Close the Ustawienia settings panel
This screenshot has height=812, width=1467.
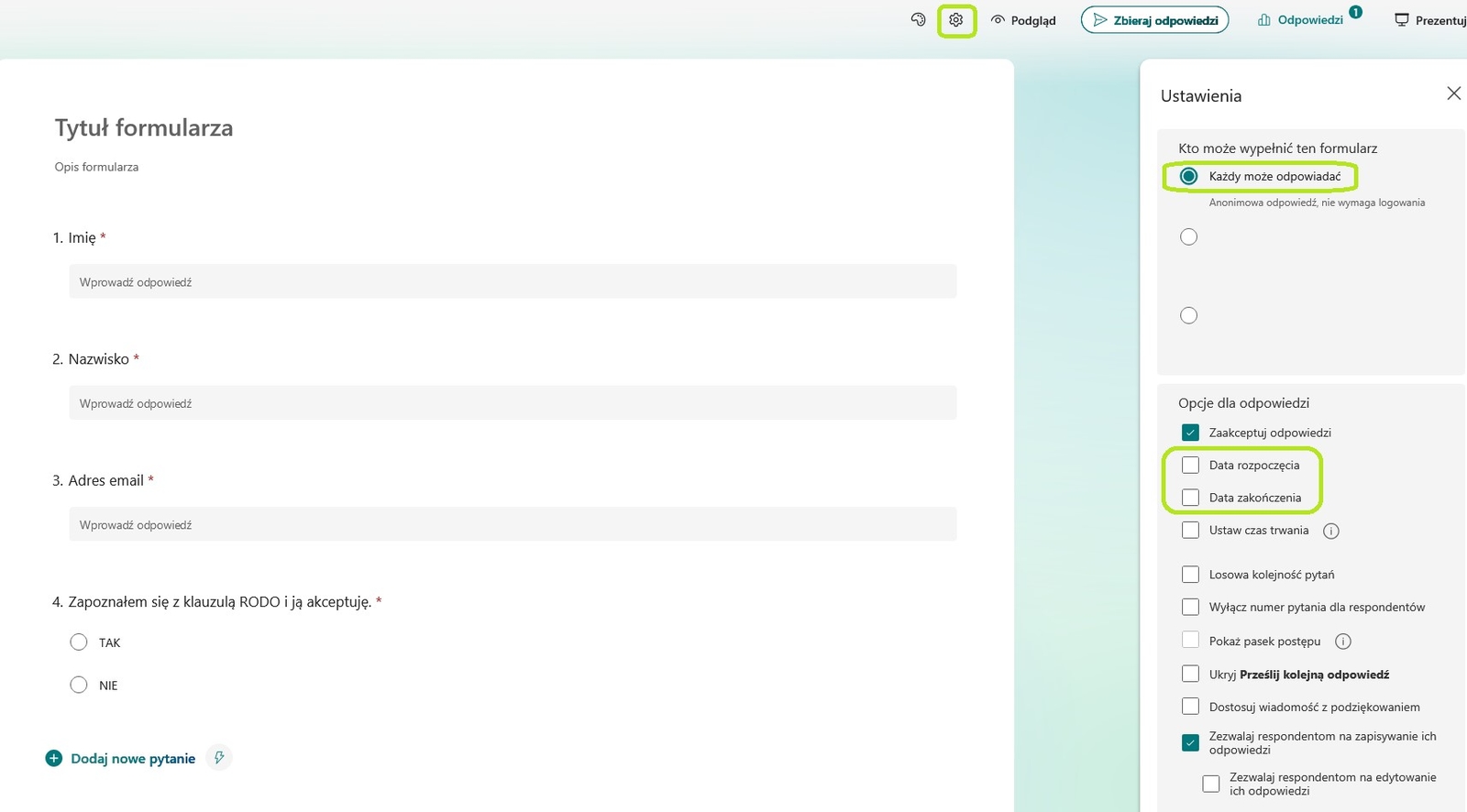(x=1453, y=93)
